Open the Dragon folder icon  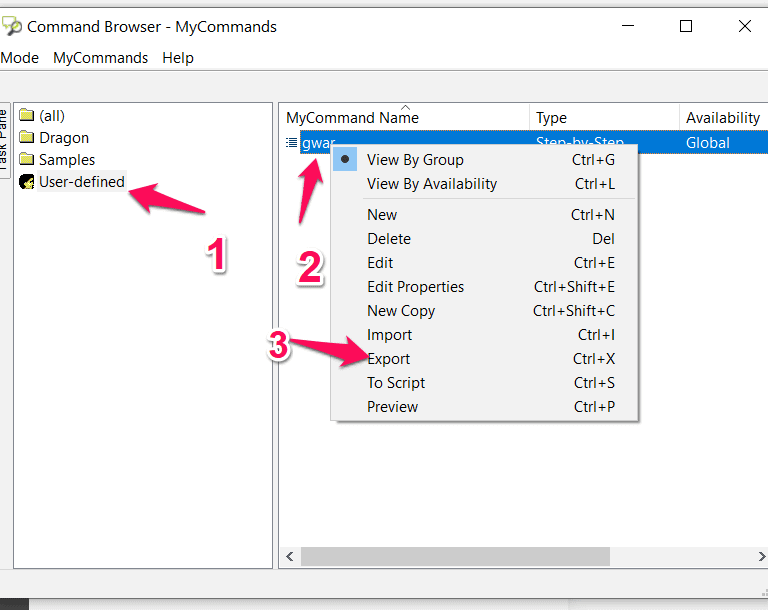pyautogui.click(x=26, y=137)
